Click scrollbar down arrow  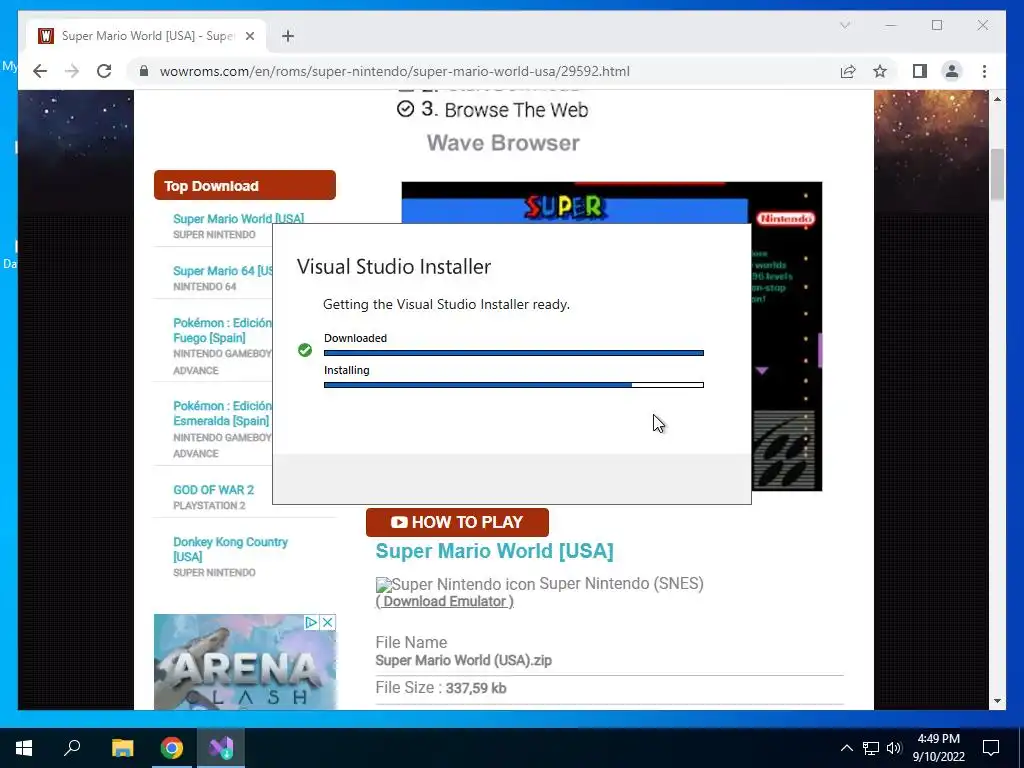(x=997, y=701)
